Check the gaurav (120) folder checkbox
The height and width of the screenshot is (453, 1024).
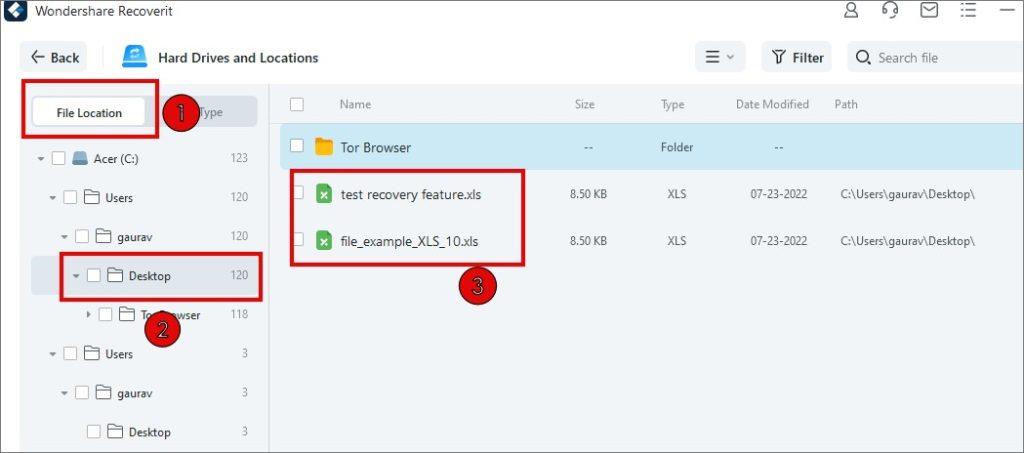82,236
